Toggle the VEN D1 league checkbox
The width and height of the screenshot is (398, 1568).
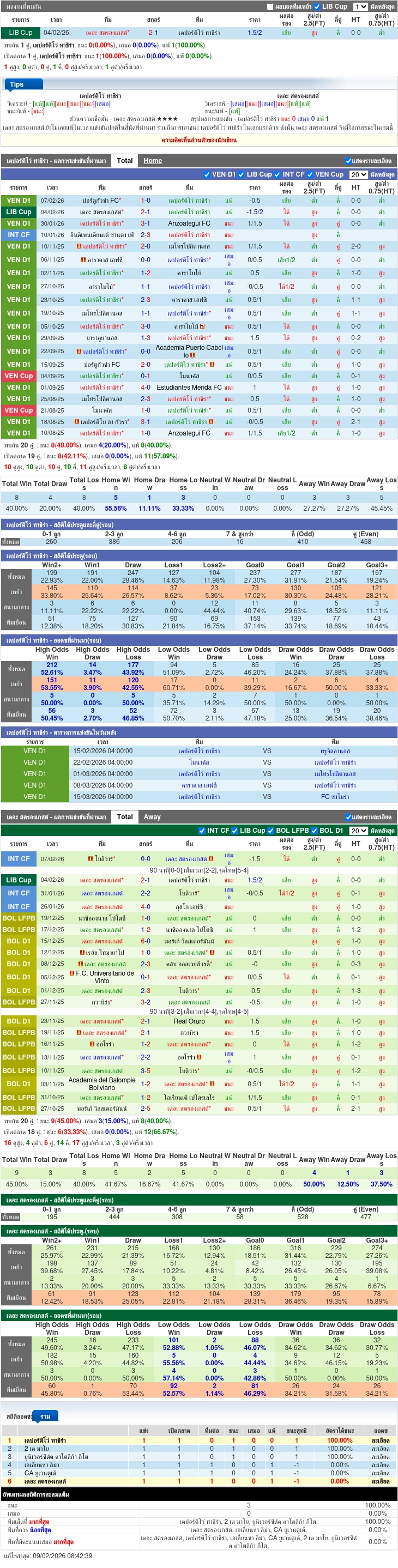pyautogui.click(x=207, y=175)
